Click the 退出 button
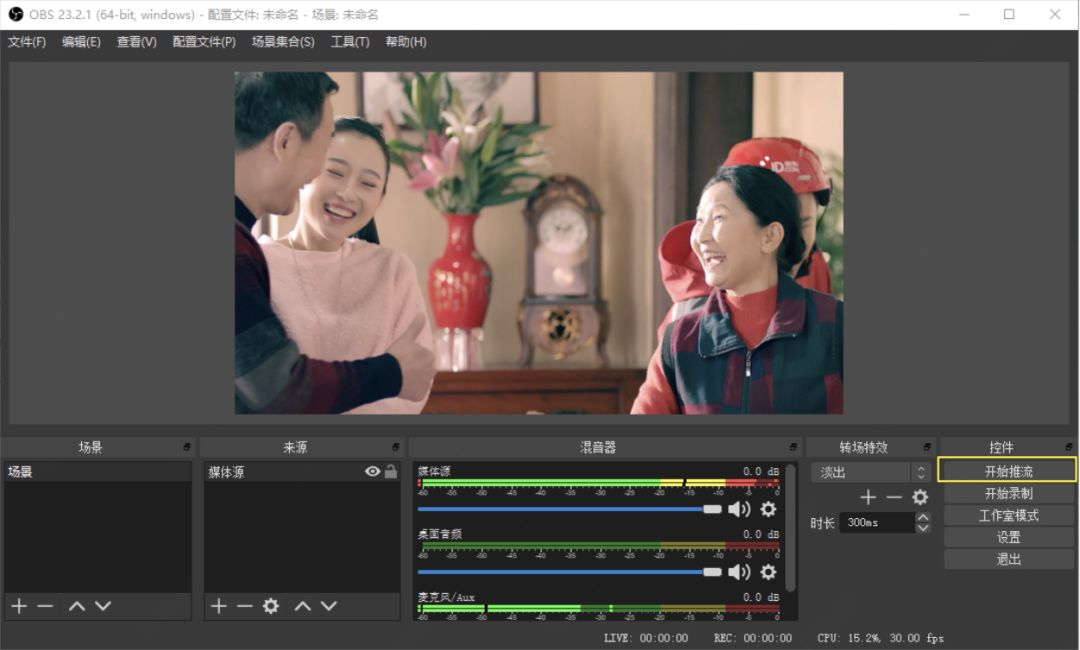Viewport: 1080px width, 650px height. click(1008, 559)
